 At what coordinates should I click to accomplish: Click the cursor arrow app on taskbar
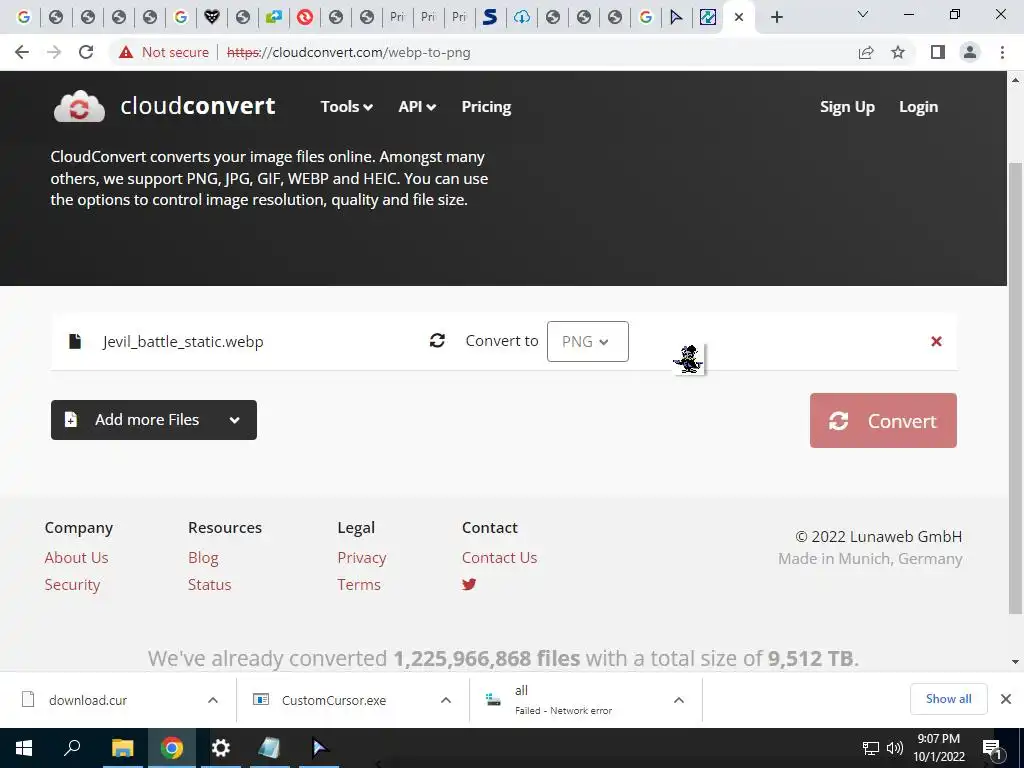pyautogui.click(x=319, y=748)
